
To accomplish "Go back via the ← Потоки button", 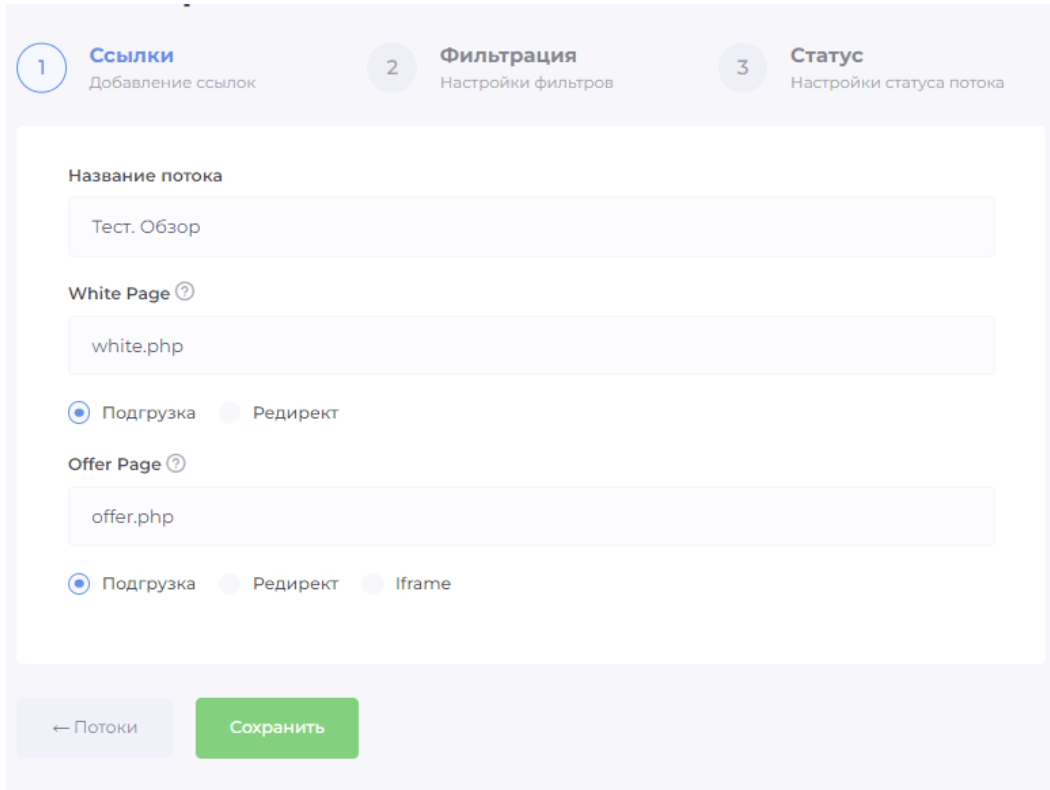I will tap(94, 728).
